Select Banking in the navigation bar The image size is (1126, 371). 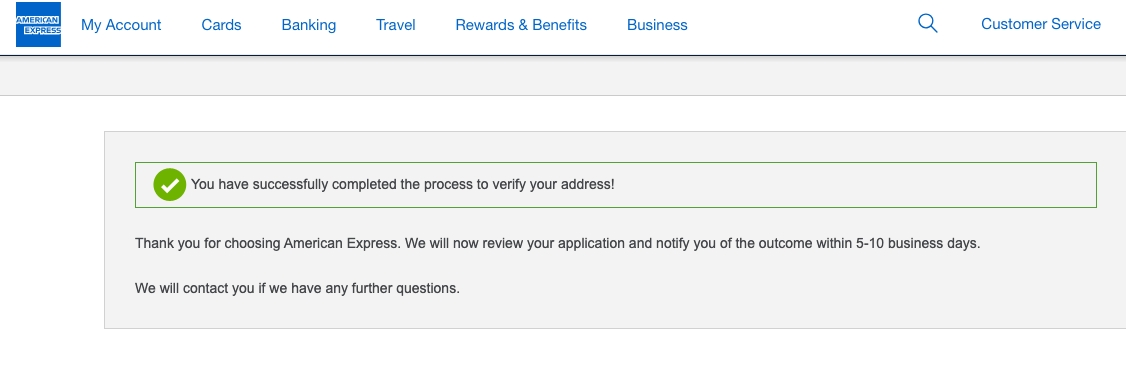(309, 25)
